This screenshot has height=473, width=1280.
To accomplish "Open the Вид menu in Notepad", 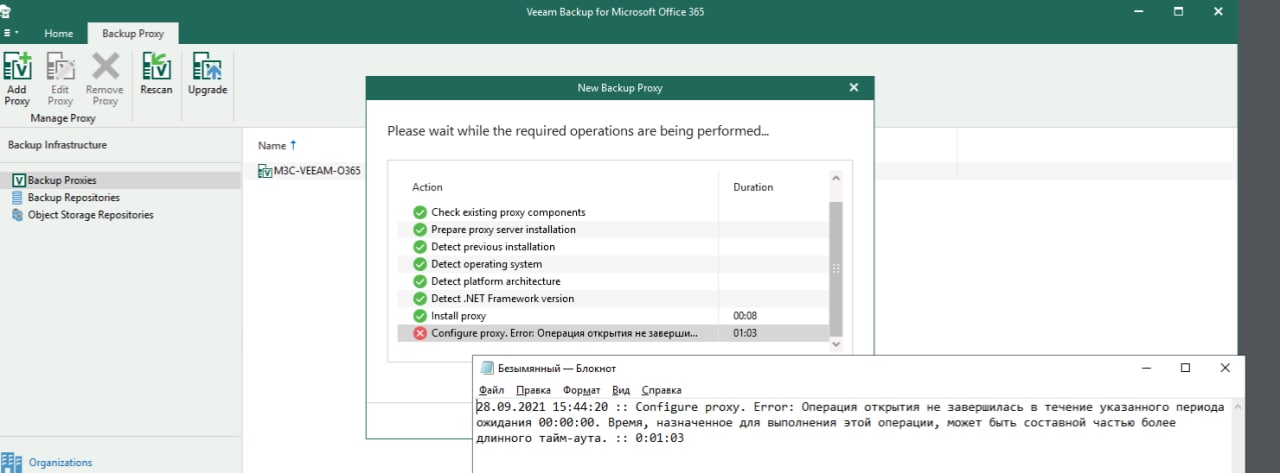I will click(621, 390).
